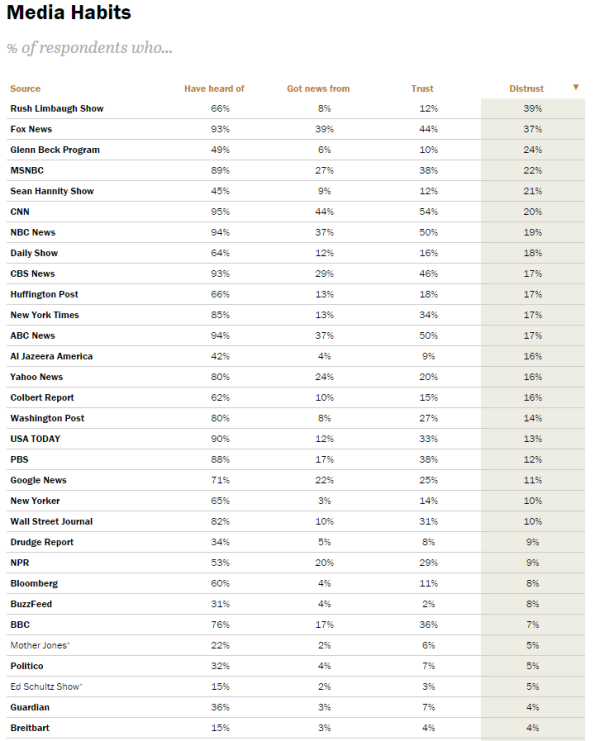Viewport: 600px width, 741px height.
Task: Sort by Have heard of column
Action: coord(214,89)
